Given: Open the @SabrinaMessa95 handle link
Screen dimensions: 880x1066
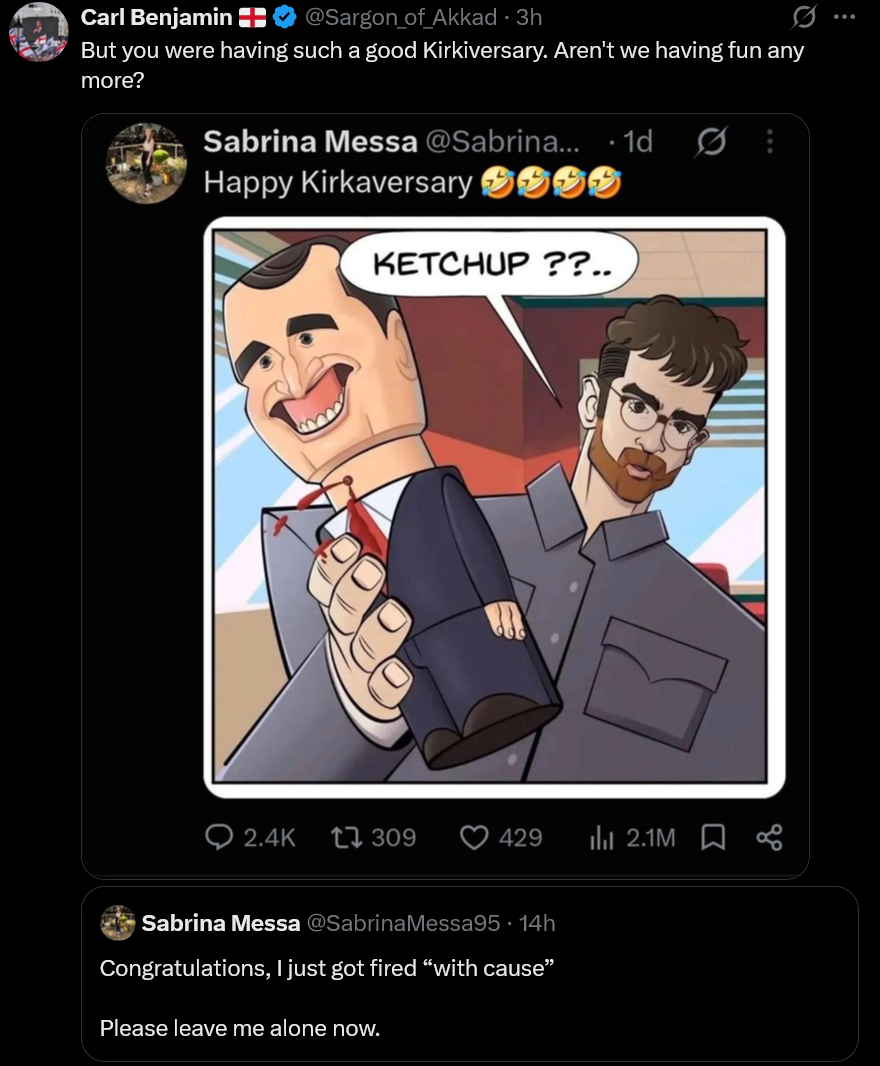Looking at the screenshot, I should (x=403, y=923).
